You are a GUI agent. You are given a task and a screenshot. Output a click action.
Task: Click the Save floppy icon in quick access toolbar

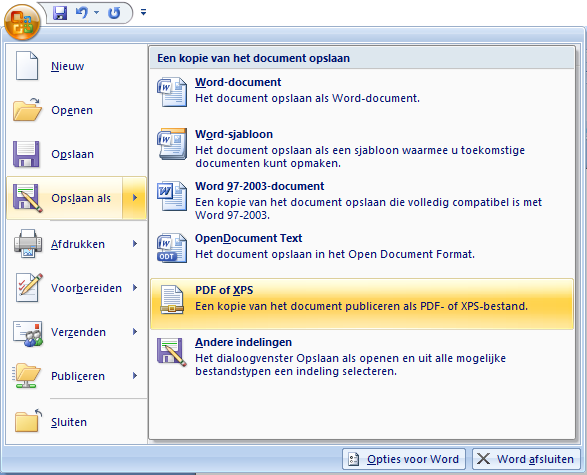point(60,13)
